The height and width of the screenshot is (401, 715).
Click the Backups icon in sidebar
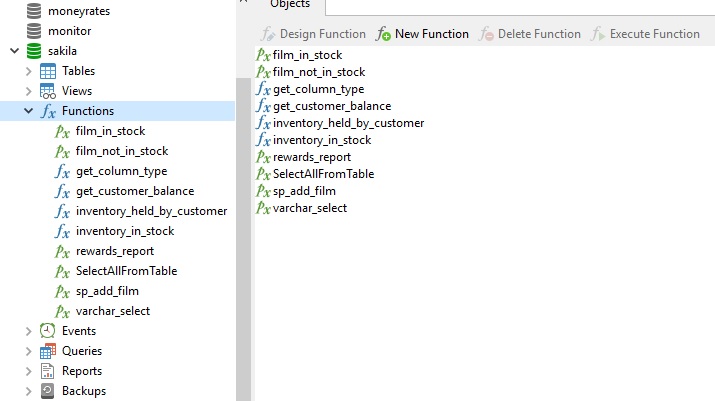tap(47, 391)
